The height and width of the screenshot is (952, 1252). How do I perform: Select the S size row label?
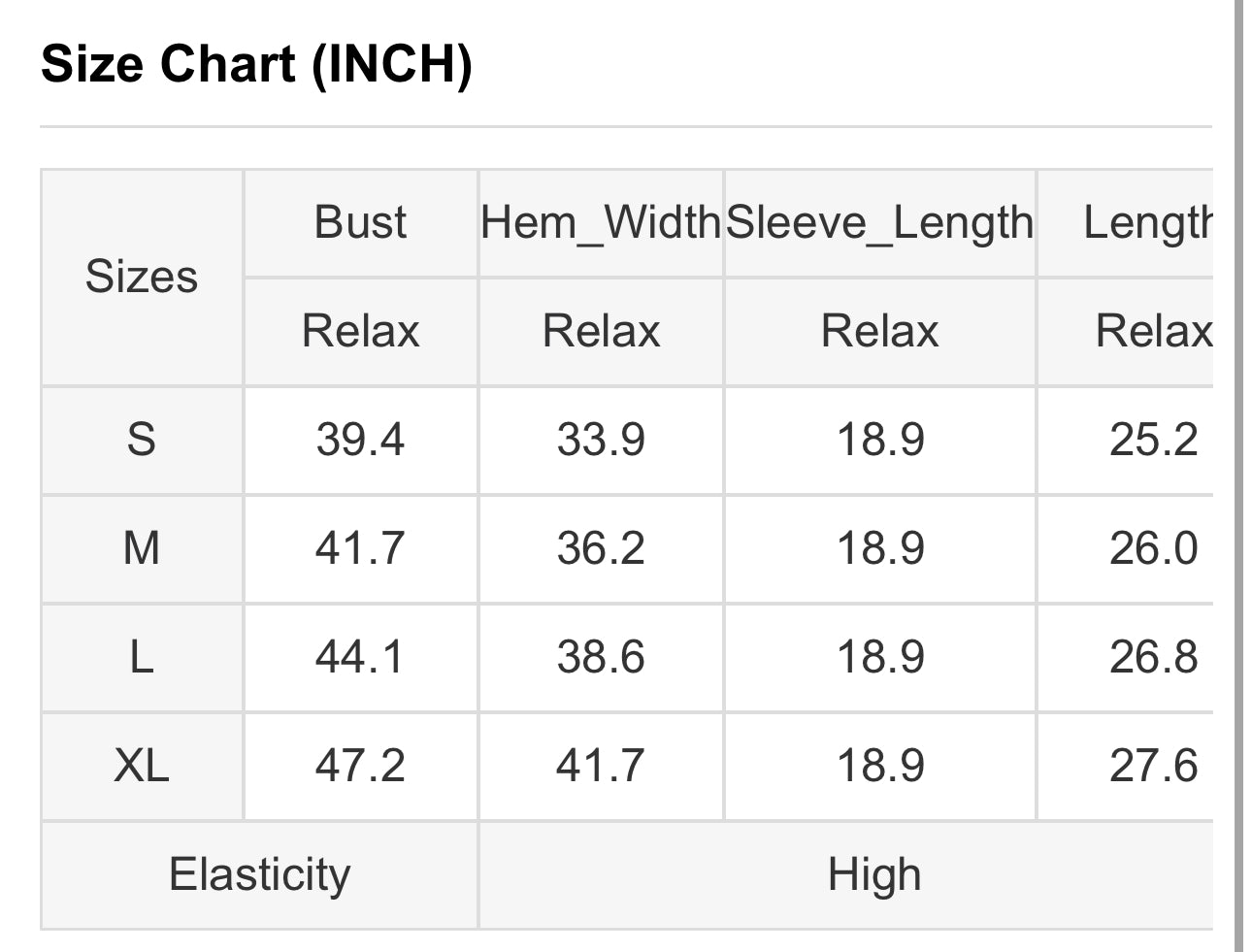pos(142,440)
